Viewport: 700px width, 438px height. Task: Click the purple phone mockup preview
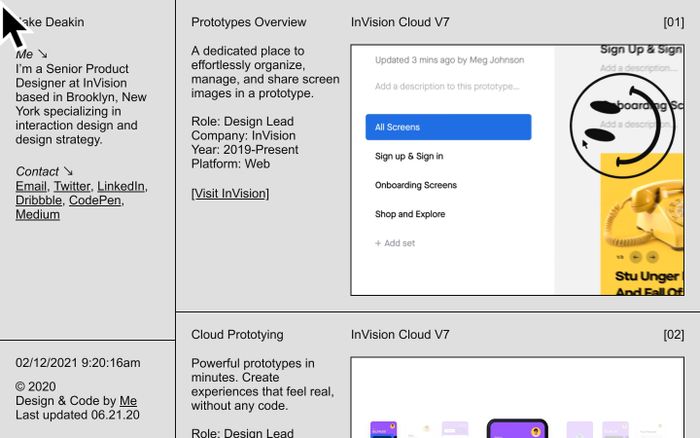(x=517, y=428)
